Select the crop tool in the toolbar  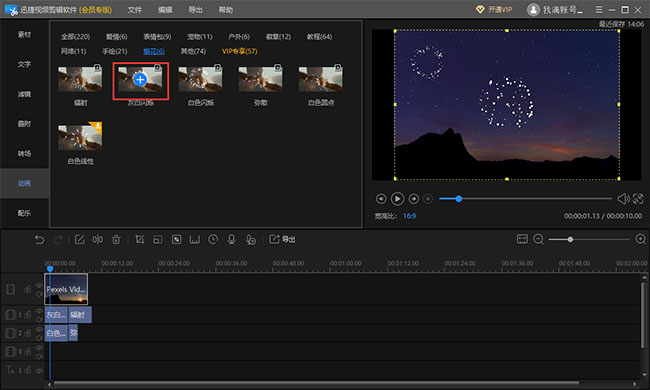140,240
